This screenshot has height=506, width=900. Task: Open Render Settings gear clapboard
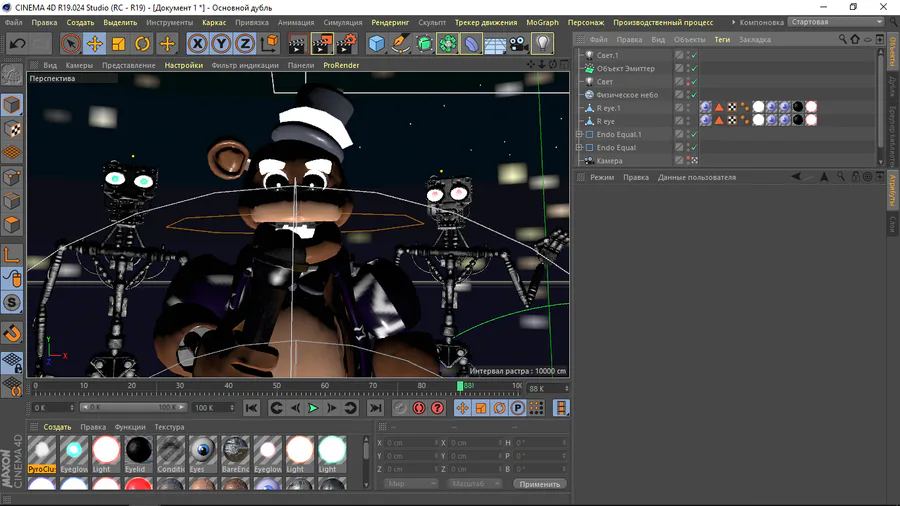(x=347, y=44)
